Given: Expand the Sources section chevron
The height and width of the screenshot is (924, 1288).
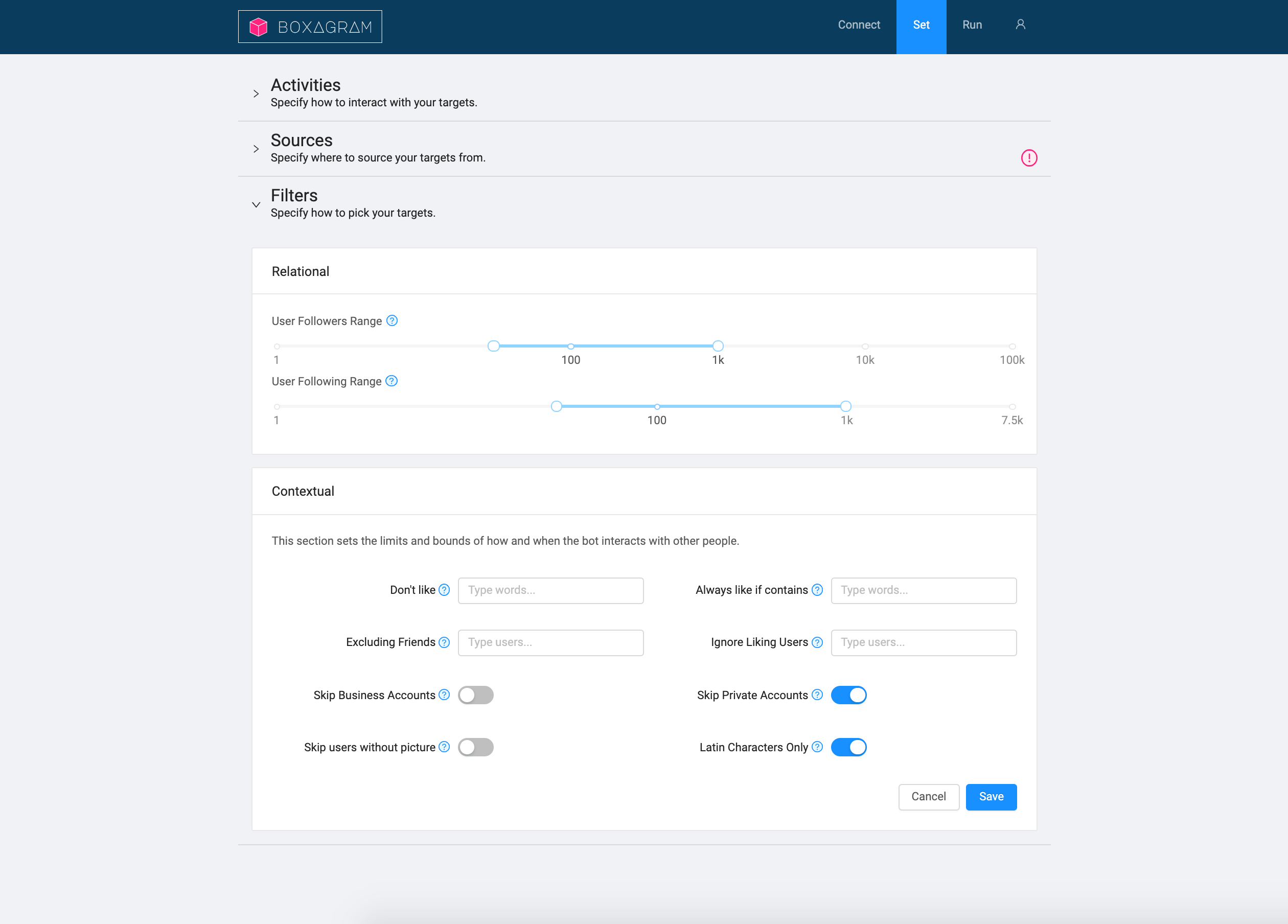Looking at the screenshot, I should coord(256,149).
